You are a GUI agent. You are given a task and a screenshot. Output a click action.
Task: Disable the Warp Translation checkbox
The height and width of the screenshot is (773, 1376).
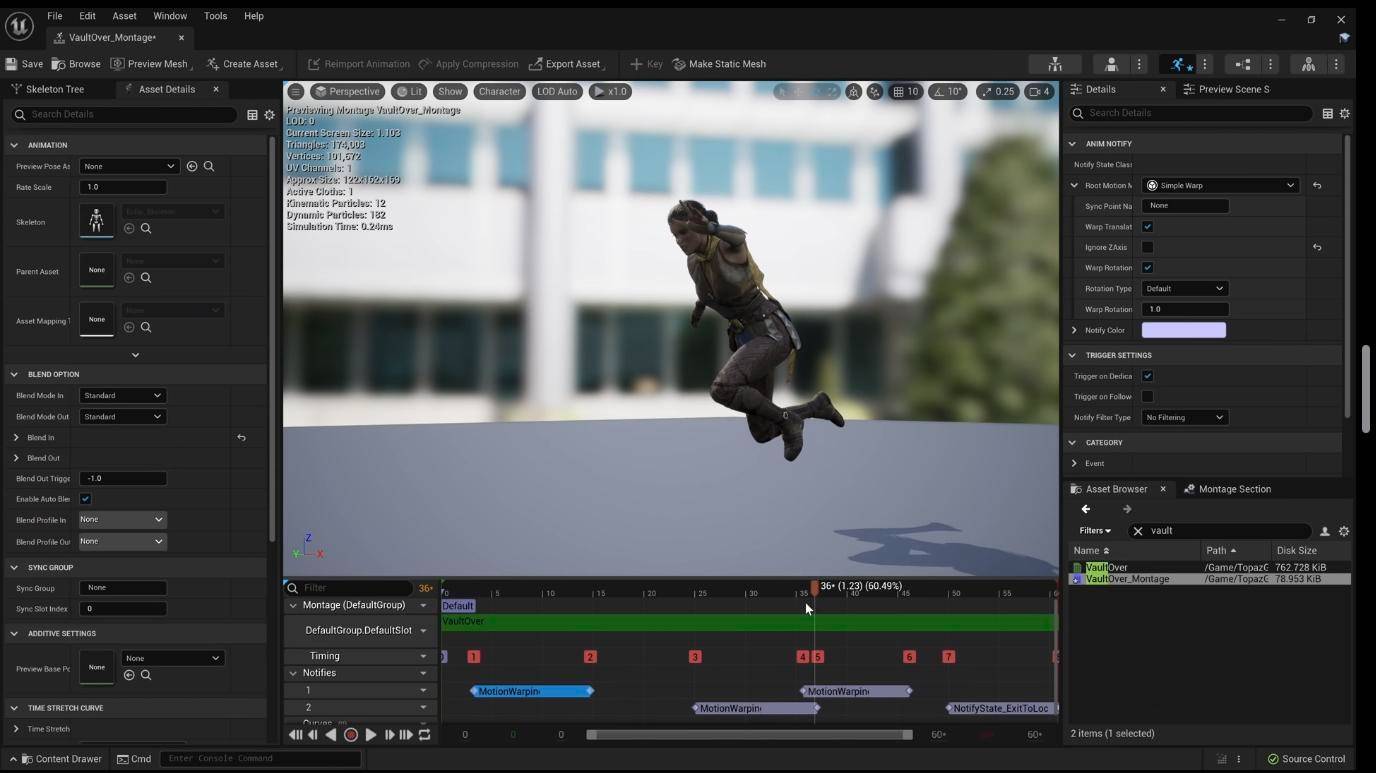click(x=1147, y=227)
